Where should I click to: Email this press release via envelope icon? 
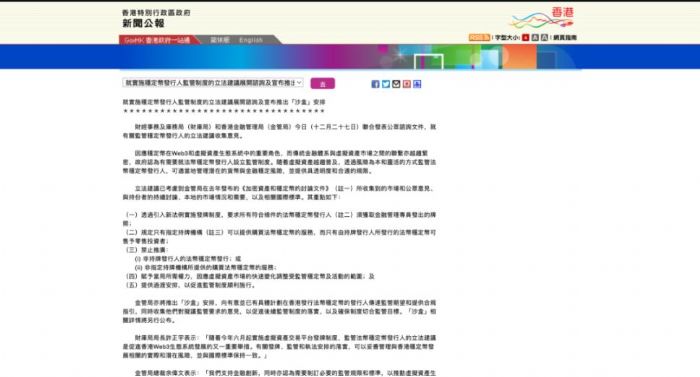(396, 84)
